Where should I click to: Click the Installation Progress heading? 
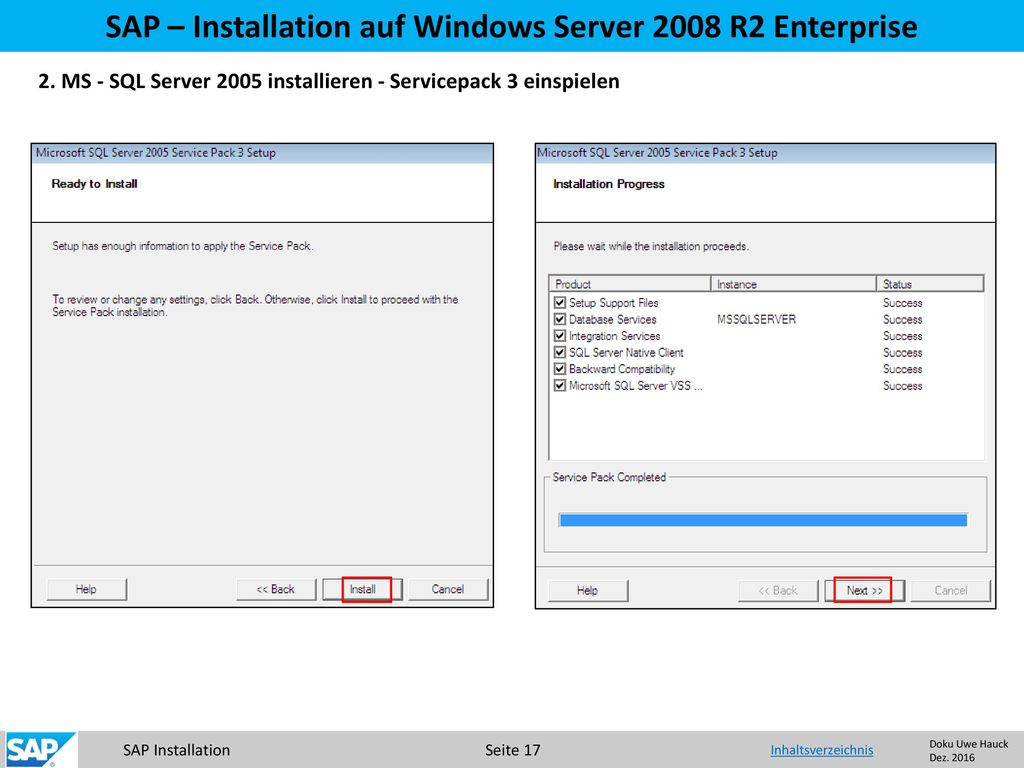click(x=609, y=184)
